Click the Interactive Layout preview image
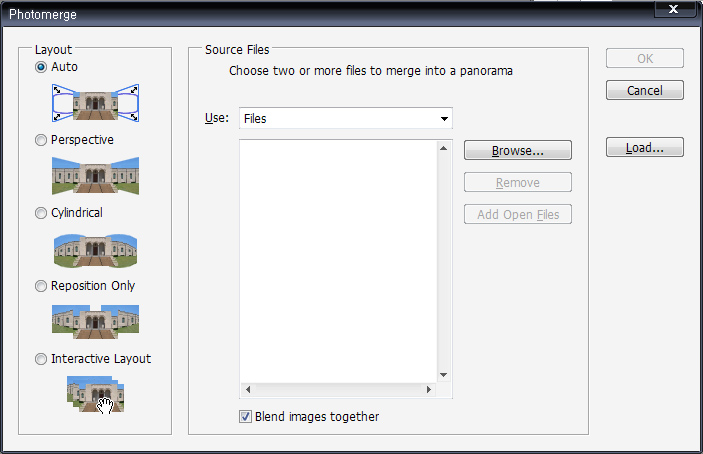This screenshot has width=703, height=454. pos(95,394)
